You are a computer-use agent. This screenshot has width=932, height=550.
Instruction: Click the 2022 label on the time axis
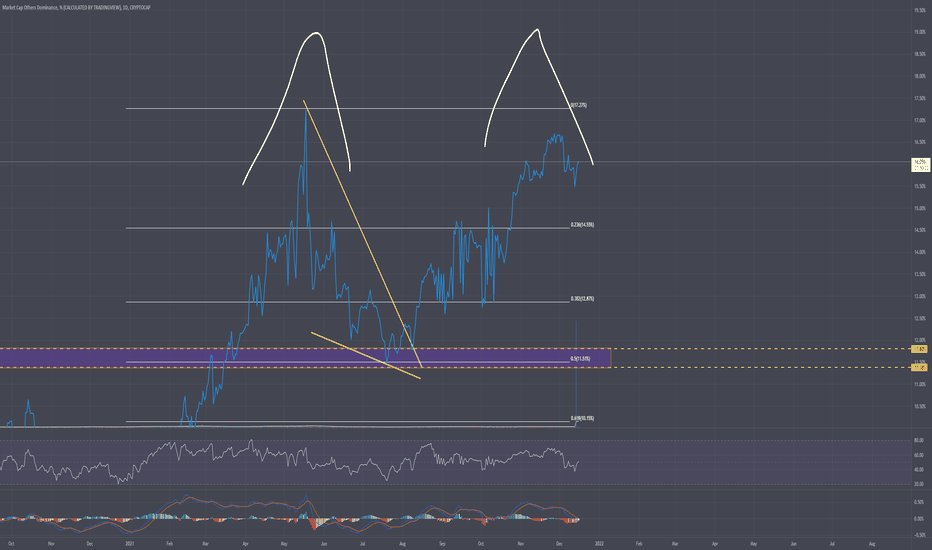(599, 543)
